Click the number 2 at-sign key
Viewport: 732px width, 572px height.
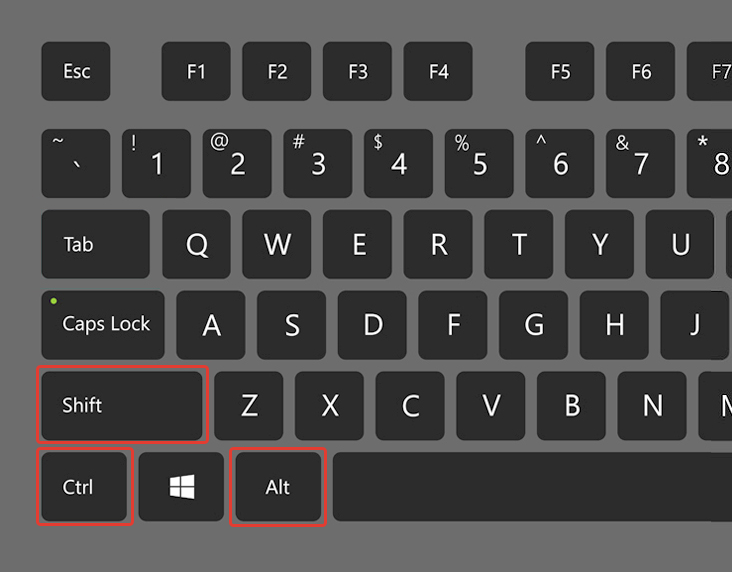point(237,163)
